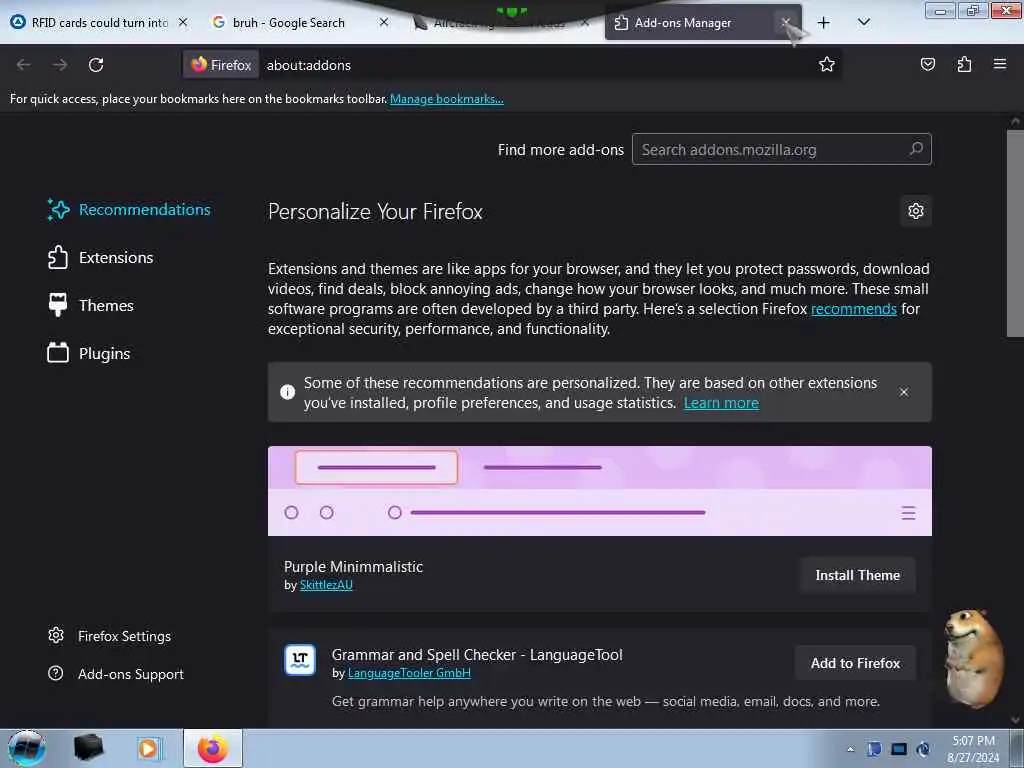Show hidden system tray icons
Screen dimensions: 1024x768
[x=850, y=749]
